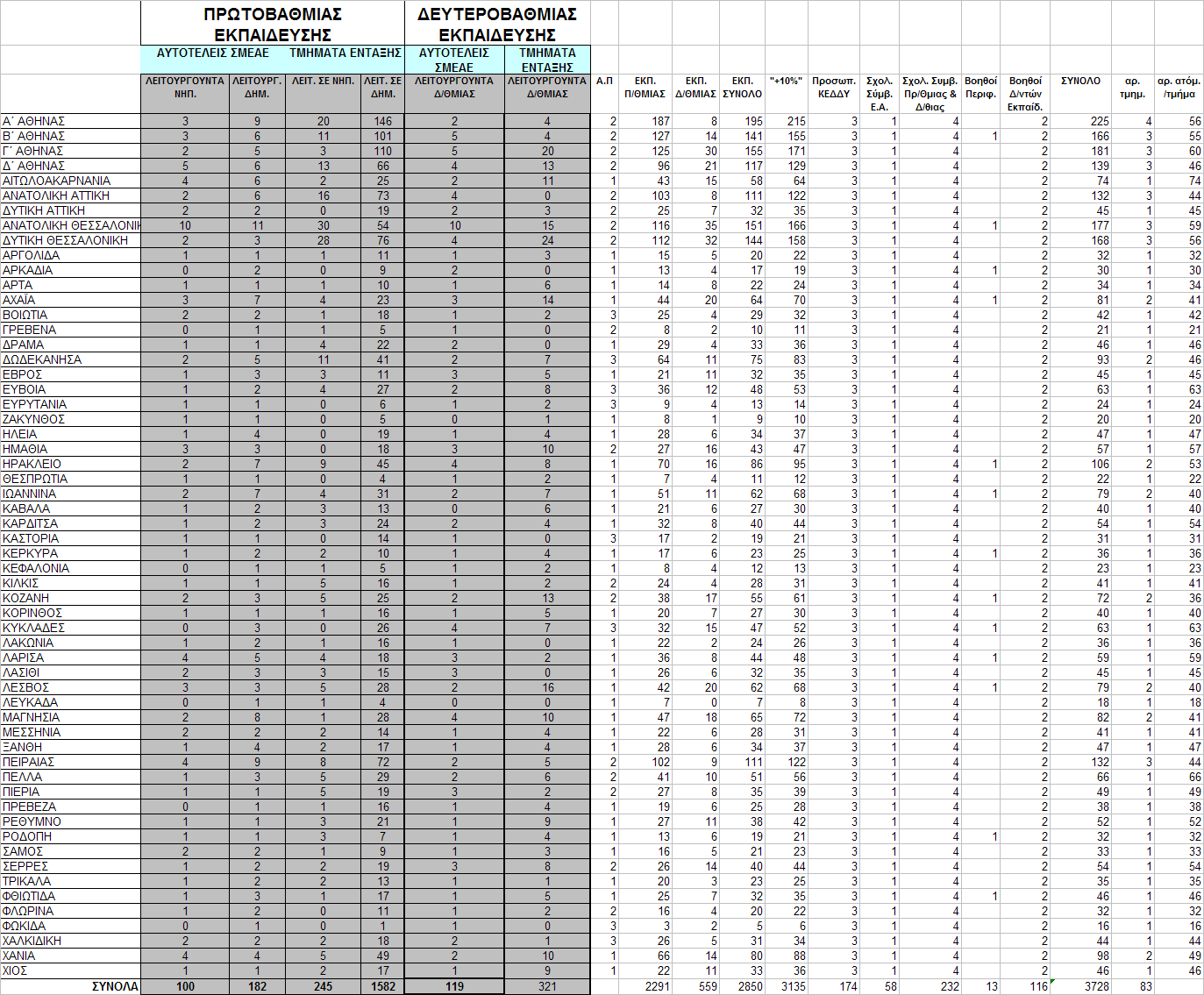This screenshot has width=1204, height=995.
Task: Select the ΛΕΙΤΟΥΡΓΟΥΝΤΑ ΝΗΠ. column header
Action: click(x=185, y=94)
